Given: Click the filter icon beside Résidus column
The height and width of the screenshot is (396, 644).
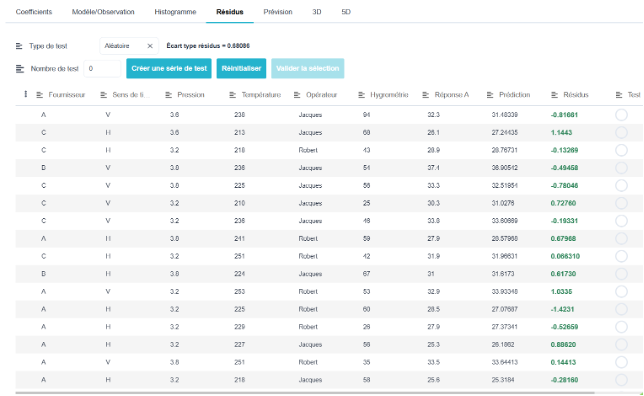Looking at the screenshot, I should (554, 95).
